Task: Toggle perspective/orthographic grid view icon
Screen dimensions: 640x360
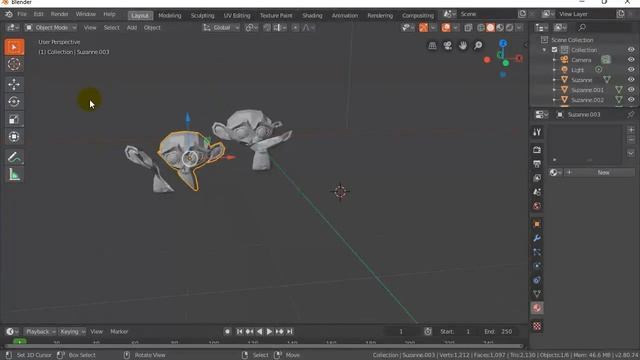Action: 432,45
